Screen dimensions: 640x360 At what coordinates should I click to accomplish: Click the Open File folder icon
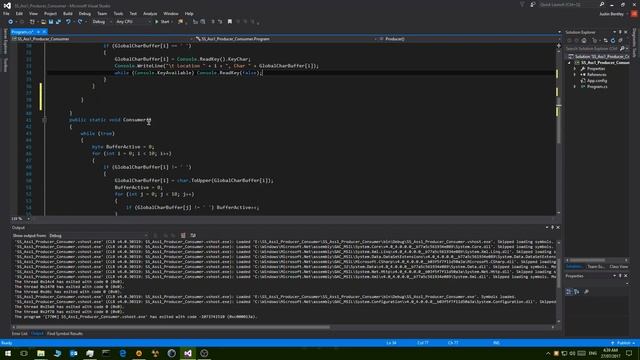(x=43, y=22)
